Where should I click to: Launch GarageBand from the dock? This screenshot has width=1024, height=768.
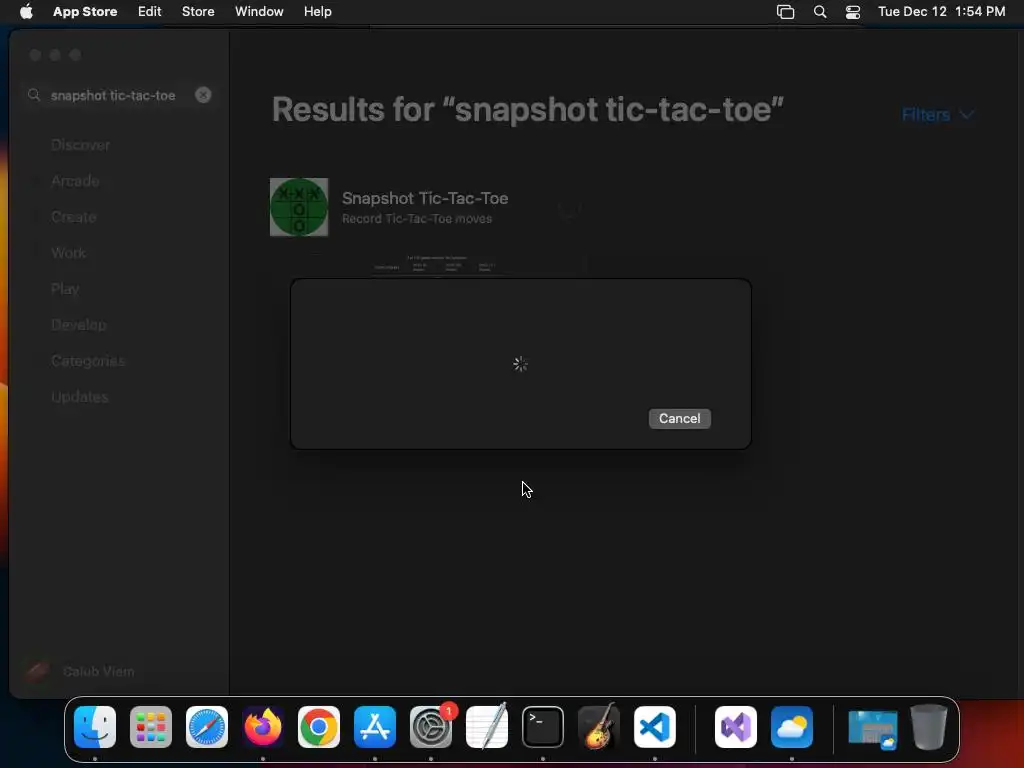pos(599,727)
